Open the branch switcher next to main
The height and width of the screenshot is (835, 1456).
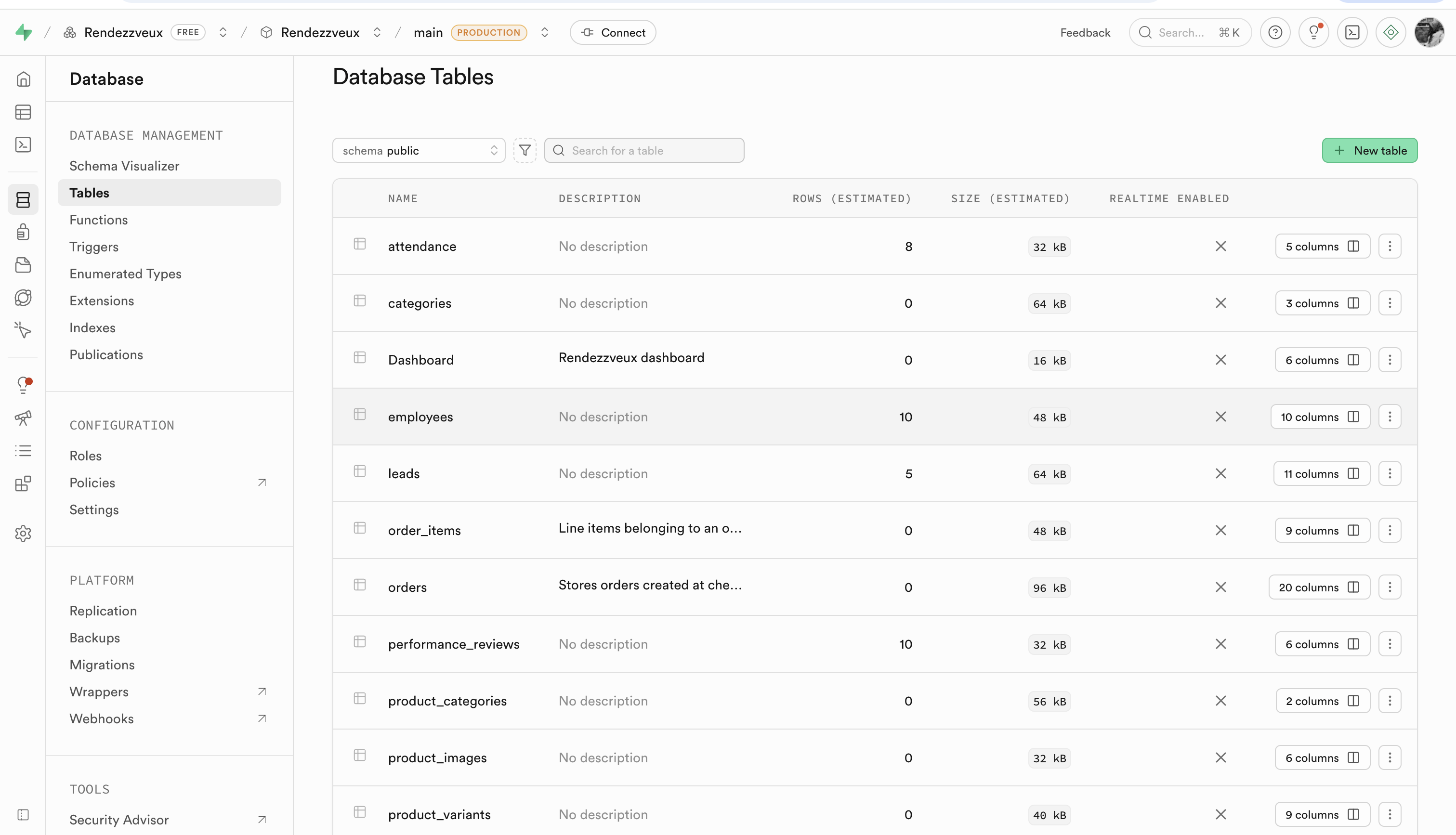point(544,32)
